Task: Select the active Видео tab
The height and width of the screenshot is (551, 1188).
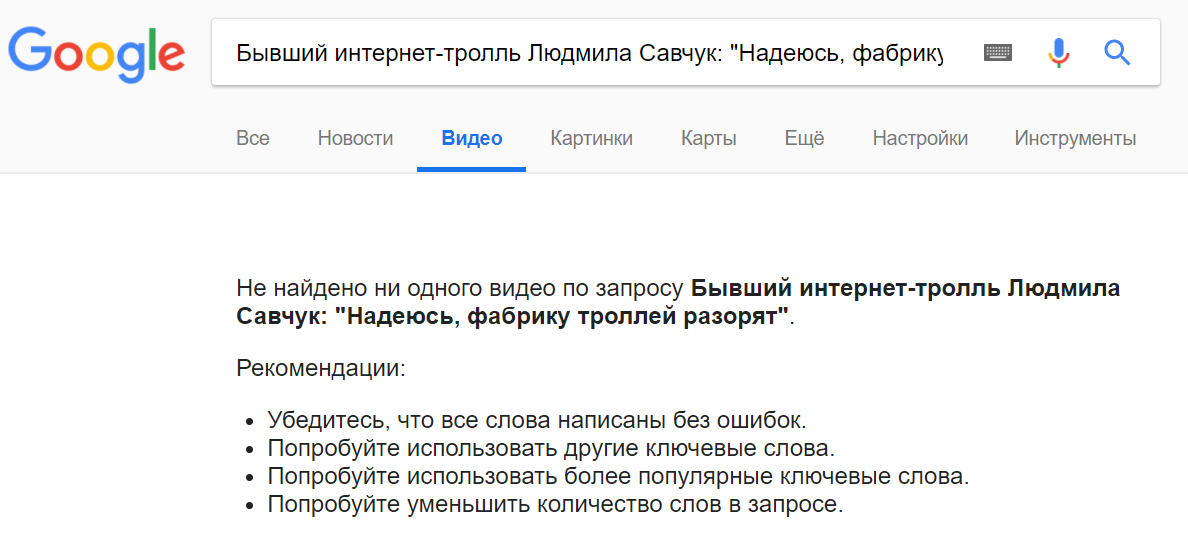Action: pyautogui.click(x=471, y=139)
